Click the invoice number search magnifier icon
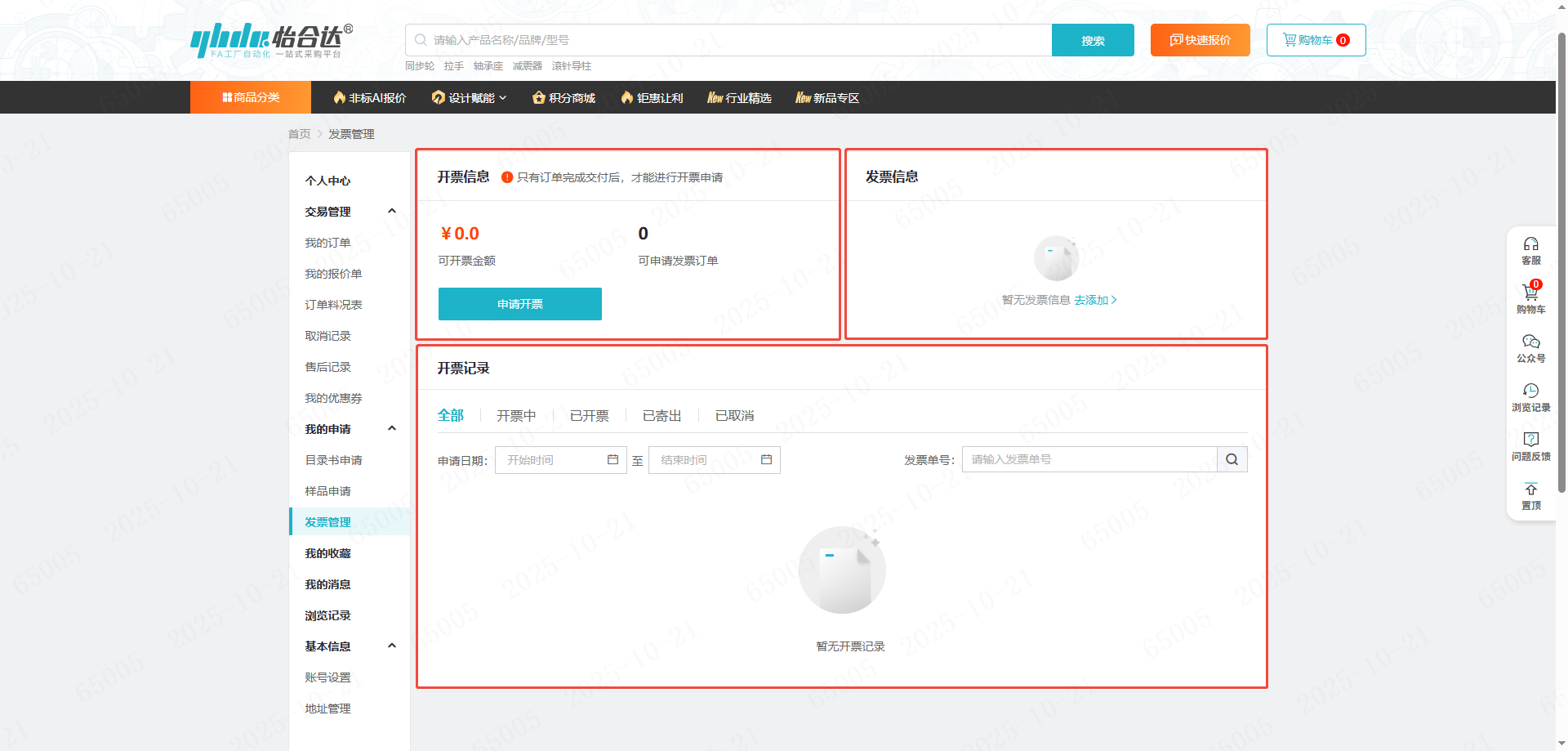1568x751 pixels. tap(1232, 459)
